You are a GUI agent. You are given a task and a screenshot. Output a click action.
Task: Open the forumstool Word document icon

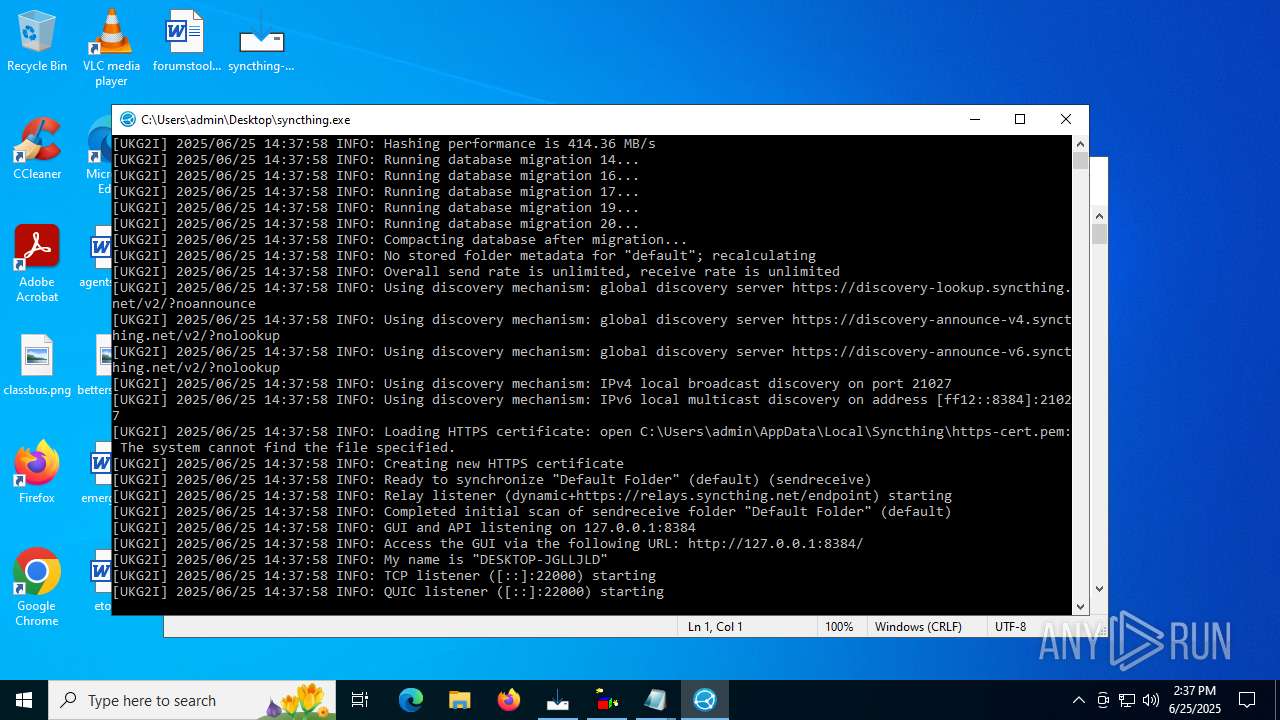[186, 42]
